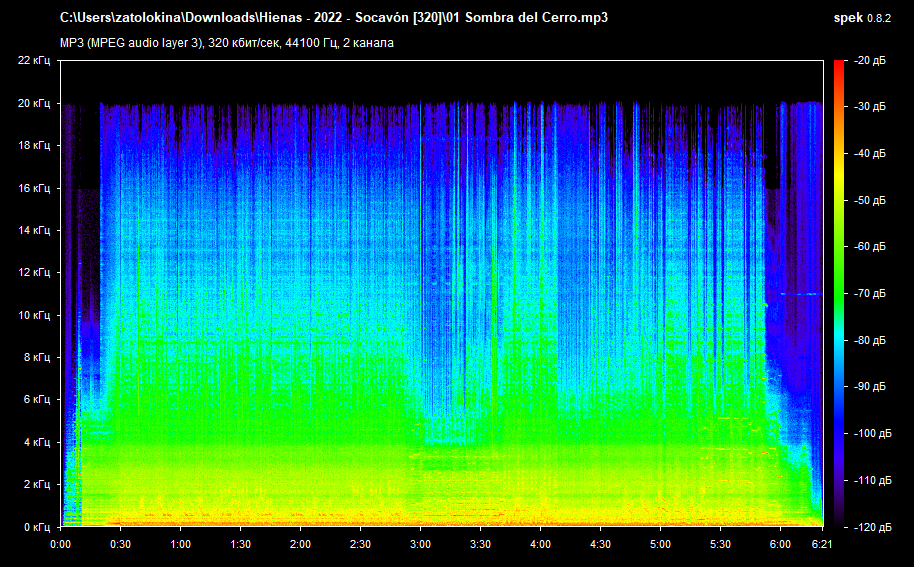The image size is (914, 567).
Task: Click the -20 дБ level label
Action: 871,61
